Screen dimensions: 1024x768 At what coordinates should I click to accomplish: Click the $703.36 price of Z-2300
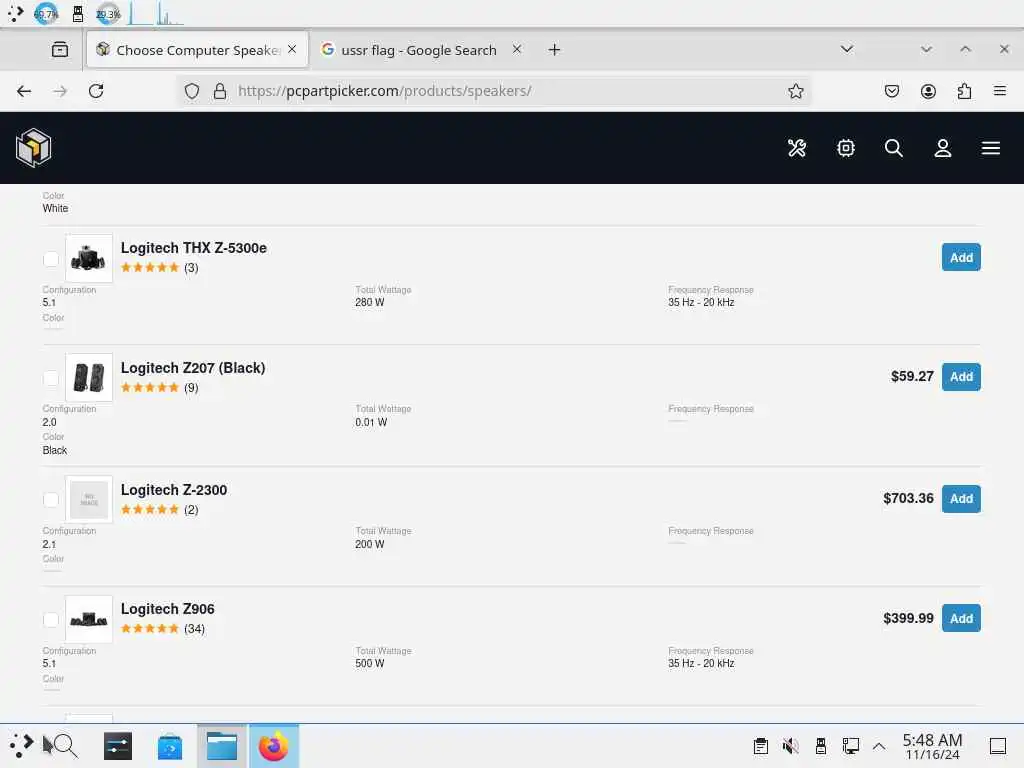(908, 498)
